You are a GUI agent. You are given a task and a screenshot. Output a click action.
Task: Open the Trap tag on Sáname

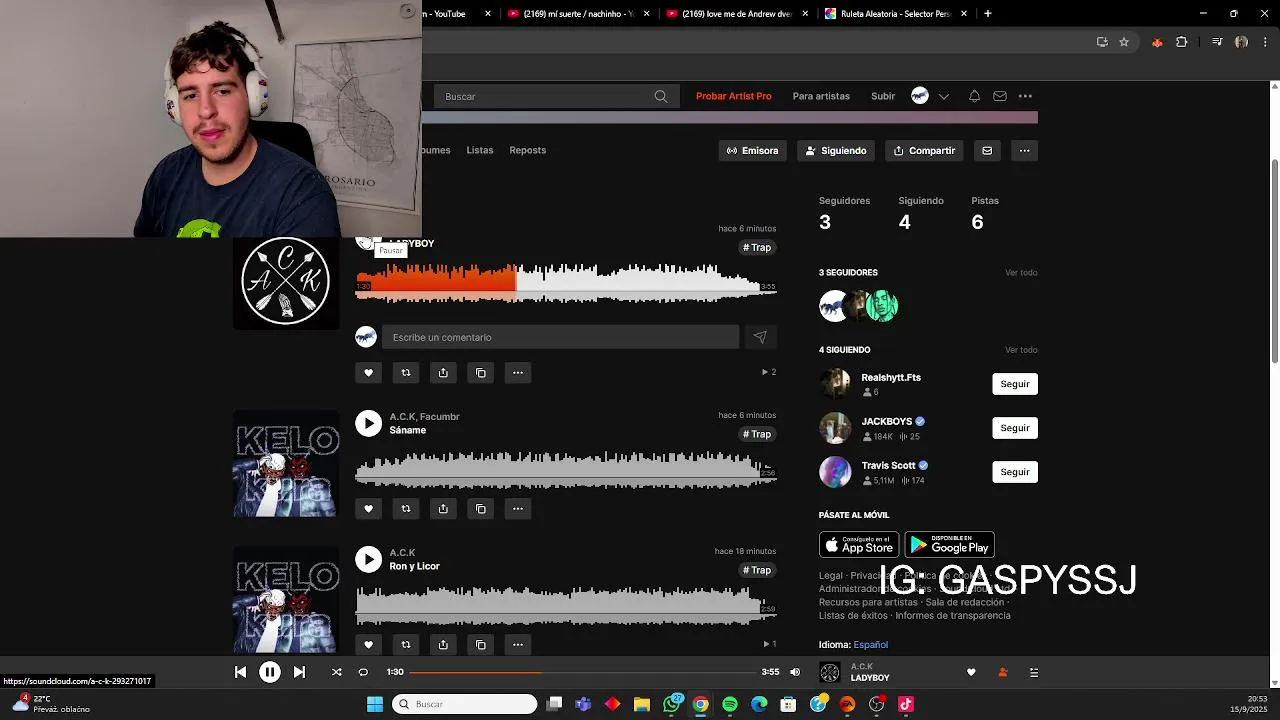tap(757, 434)
